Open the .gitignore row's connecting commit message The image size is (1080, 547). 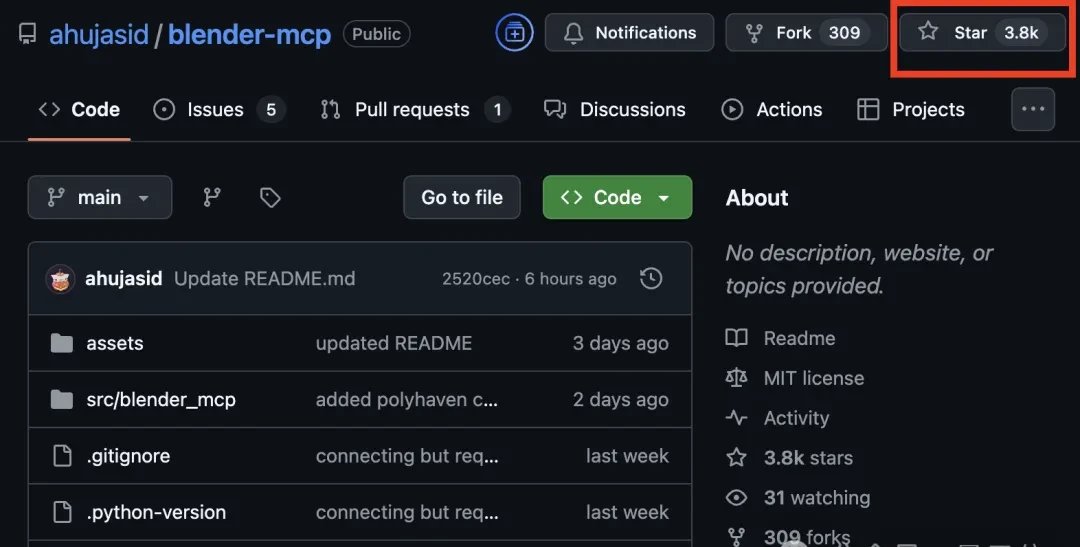click(406, 456)
